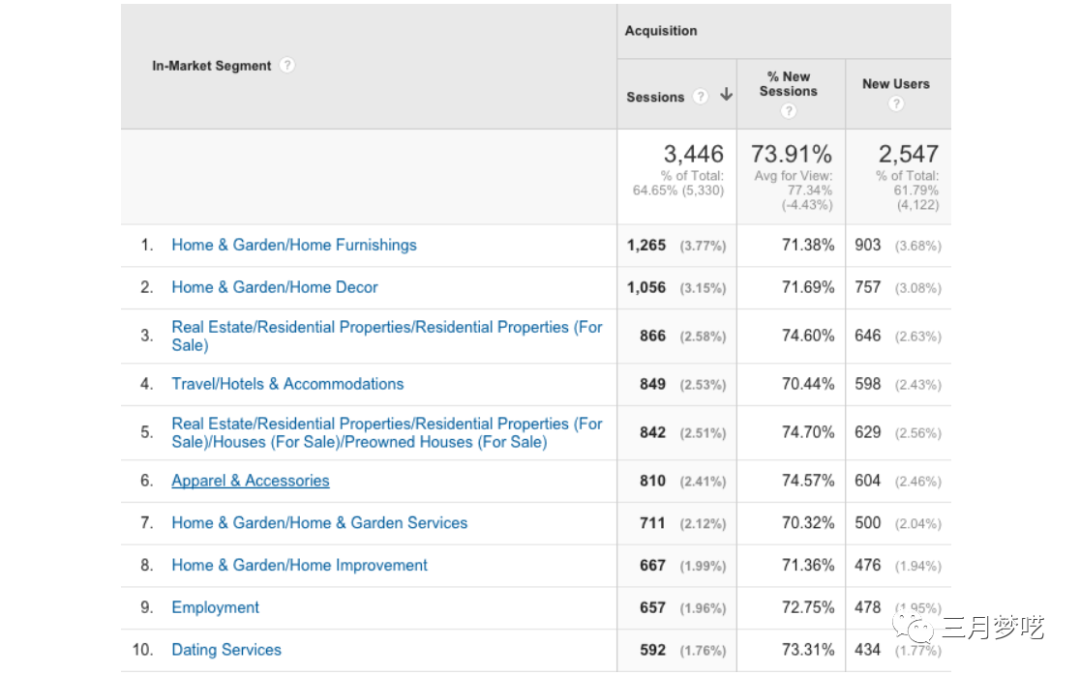The image size is (1080, 675).
Task: Click the Dating Services segment link
Action: click(226, 650)
